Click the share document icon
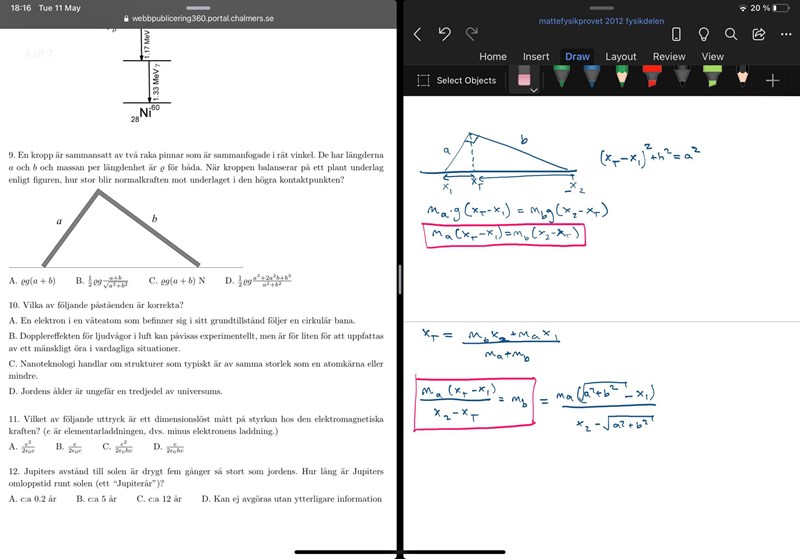The height and width of the screenshot is (559, 800). point(758,34)
